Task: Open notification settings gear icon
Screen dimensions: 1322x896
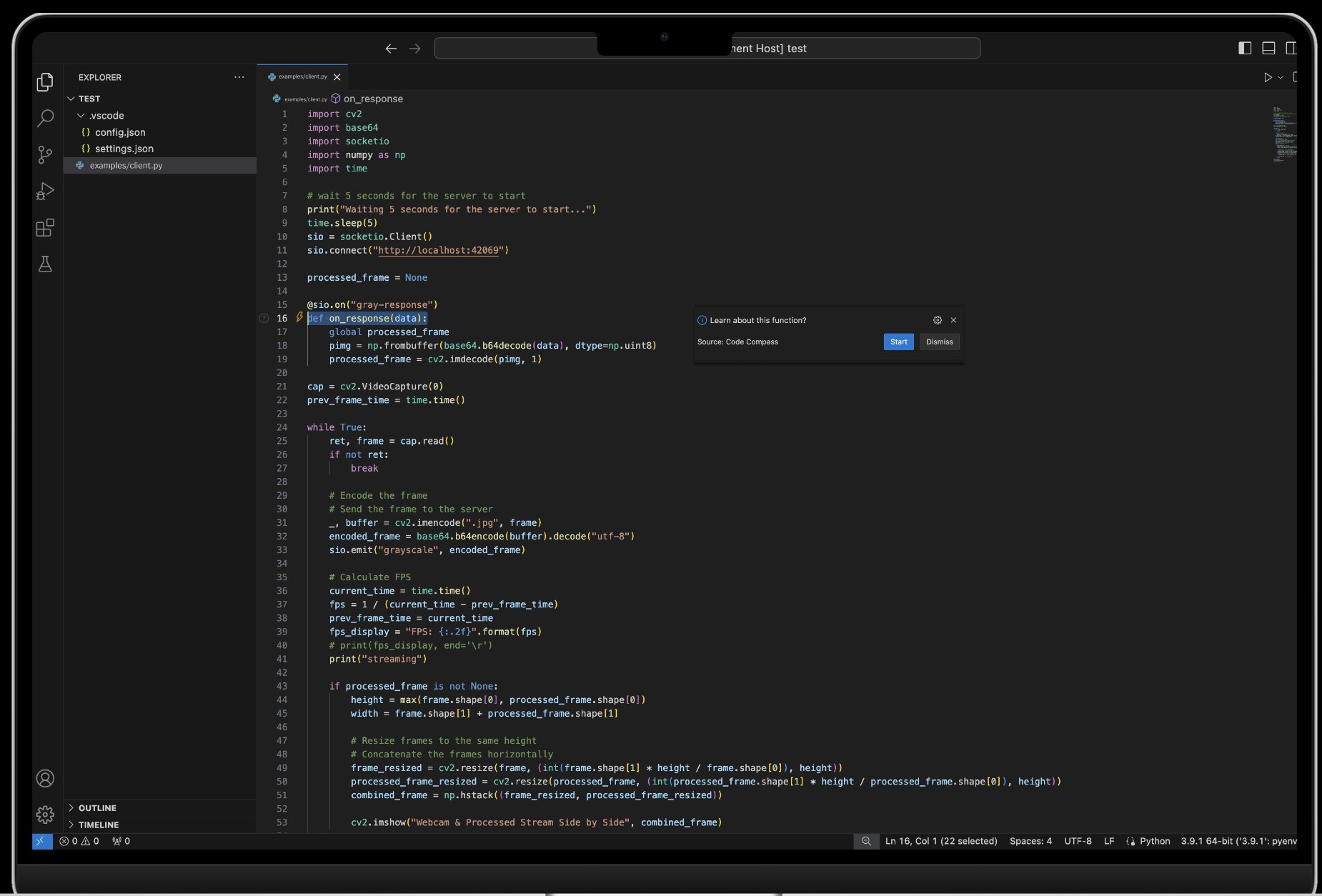Action: (938, 320)
